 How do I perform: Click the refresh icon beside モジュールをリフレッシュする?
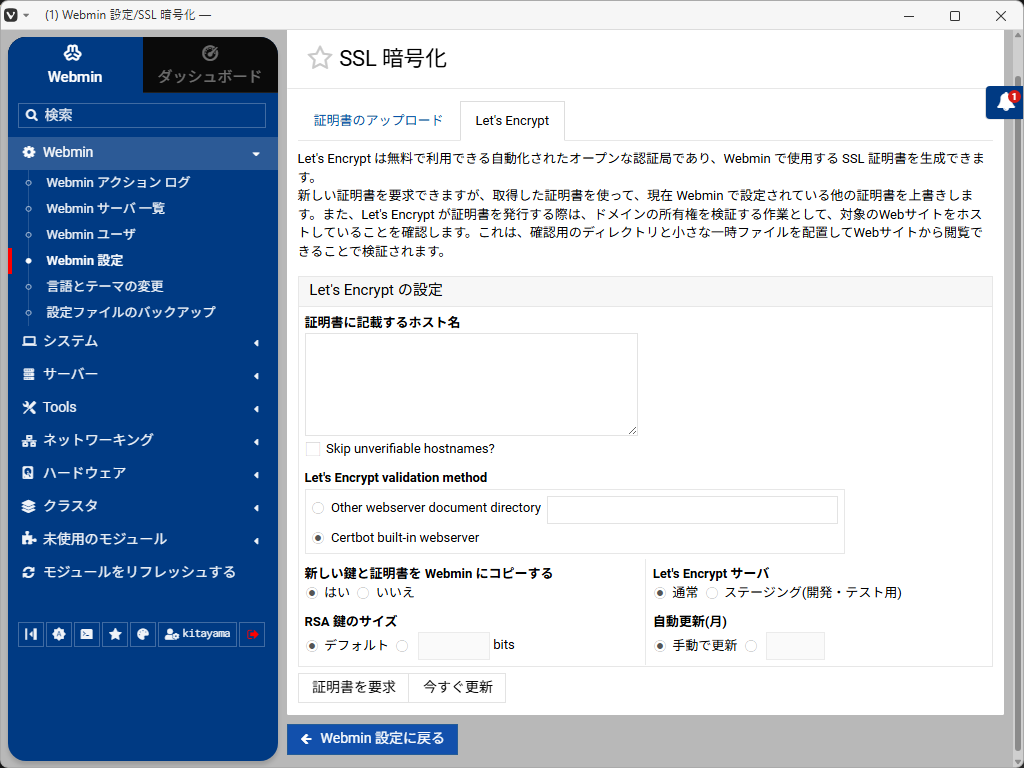tap(29, 573)
